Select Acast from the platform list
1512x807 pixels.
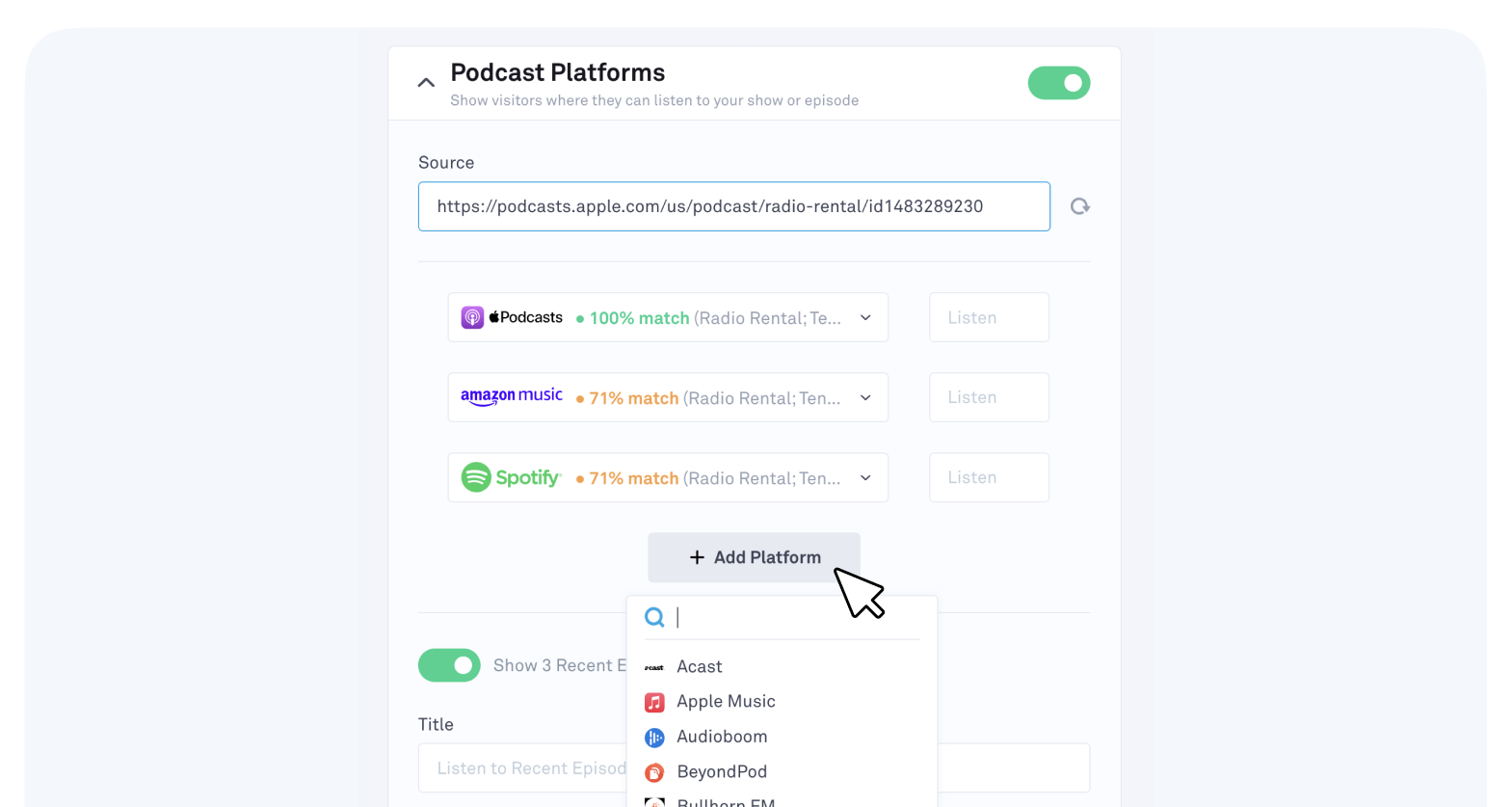pos(700,667)
